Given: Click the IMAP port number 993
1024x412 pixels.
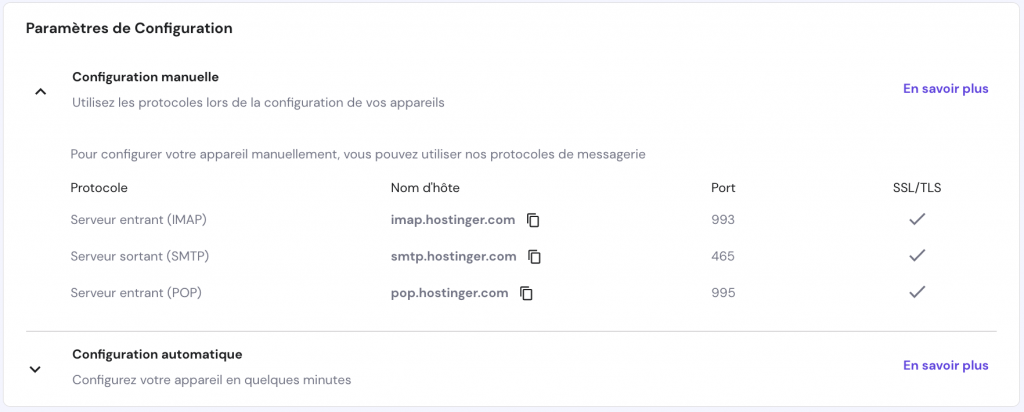Looking at the screenshot, I should (x=722, y=220).
